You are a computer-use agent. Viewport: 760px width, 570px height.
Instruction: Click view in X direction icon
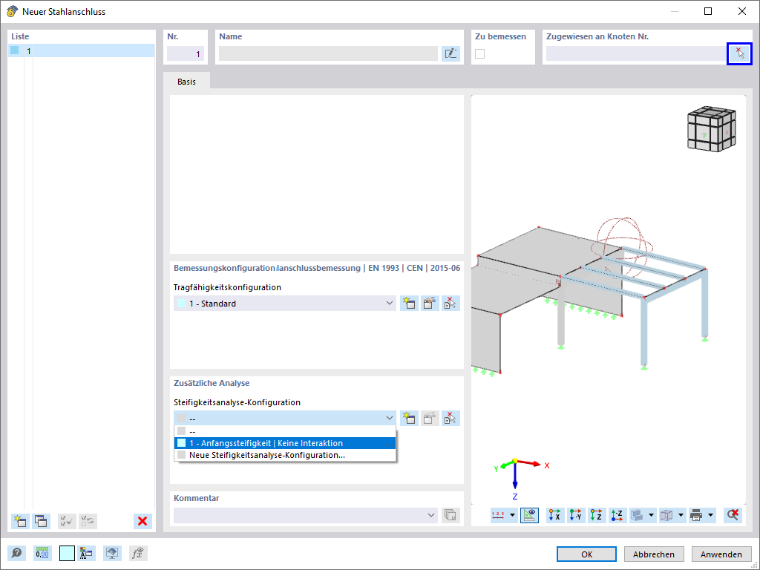click(x=554, y=515)
